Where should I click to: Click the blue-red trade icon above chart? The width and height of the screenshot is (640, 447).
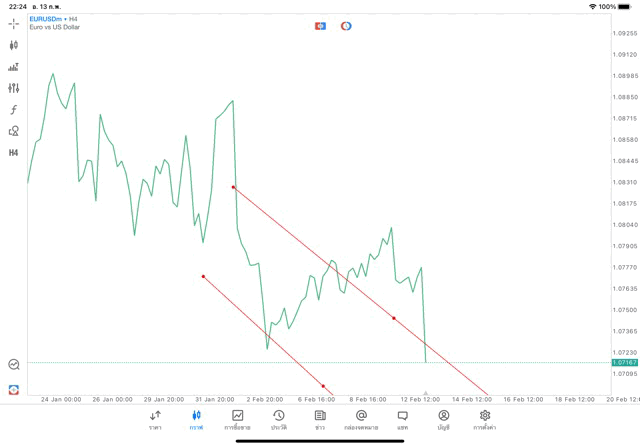tap(320, 25)
